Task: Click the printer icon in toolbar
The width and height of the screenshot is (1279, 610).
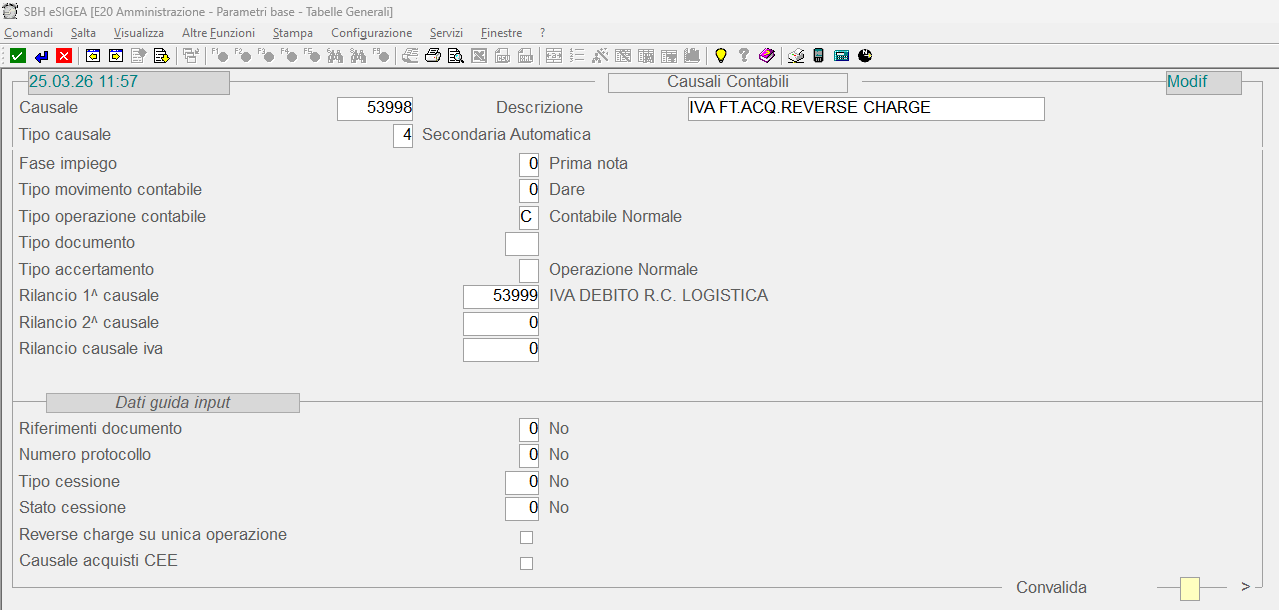Action: click(432, 56)
